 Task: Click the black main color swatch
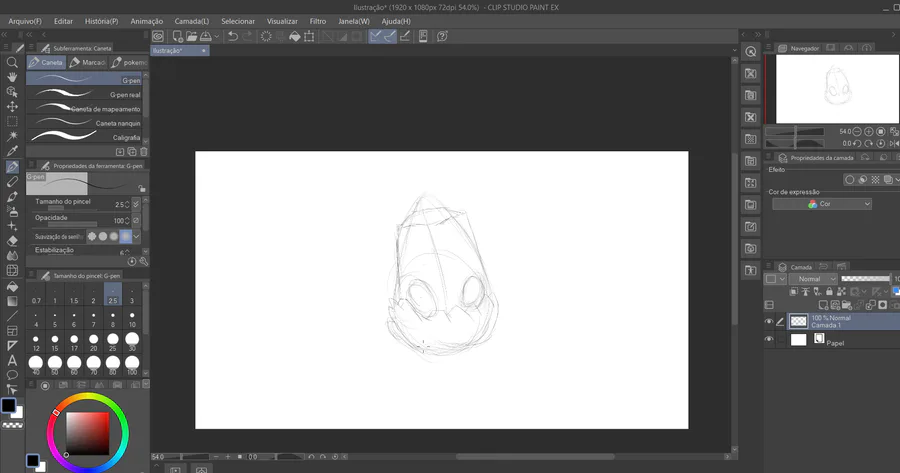(x=8, y=405)
